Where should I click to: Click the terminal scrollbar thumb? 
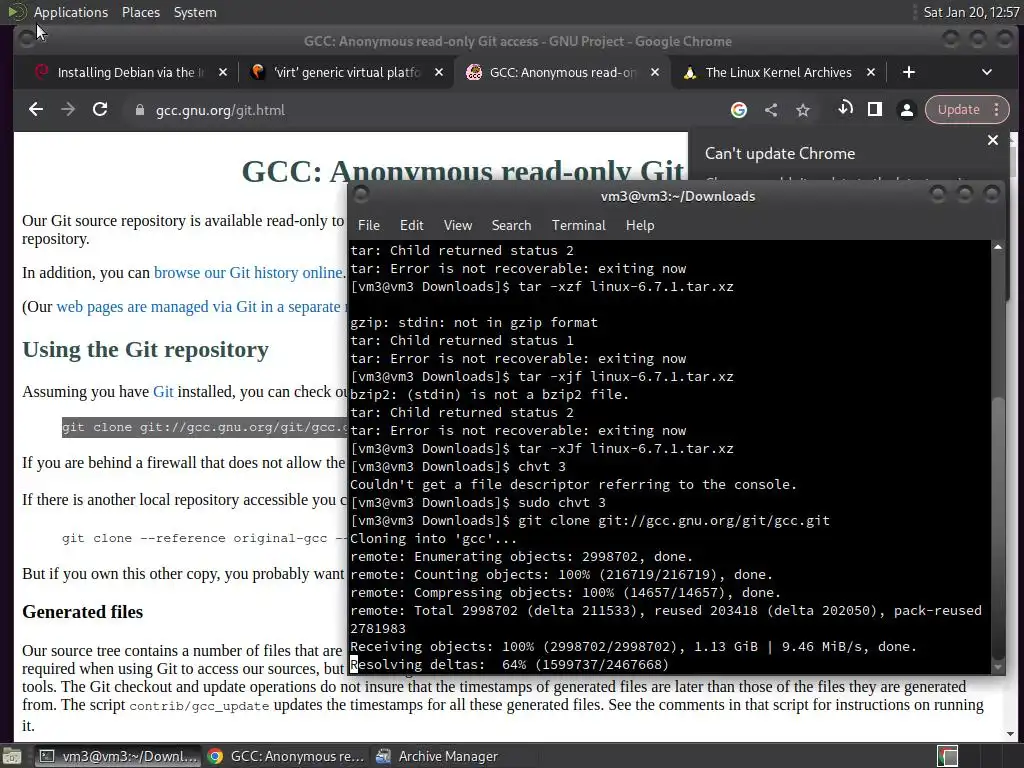point(998,526)
